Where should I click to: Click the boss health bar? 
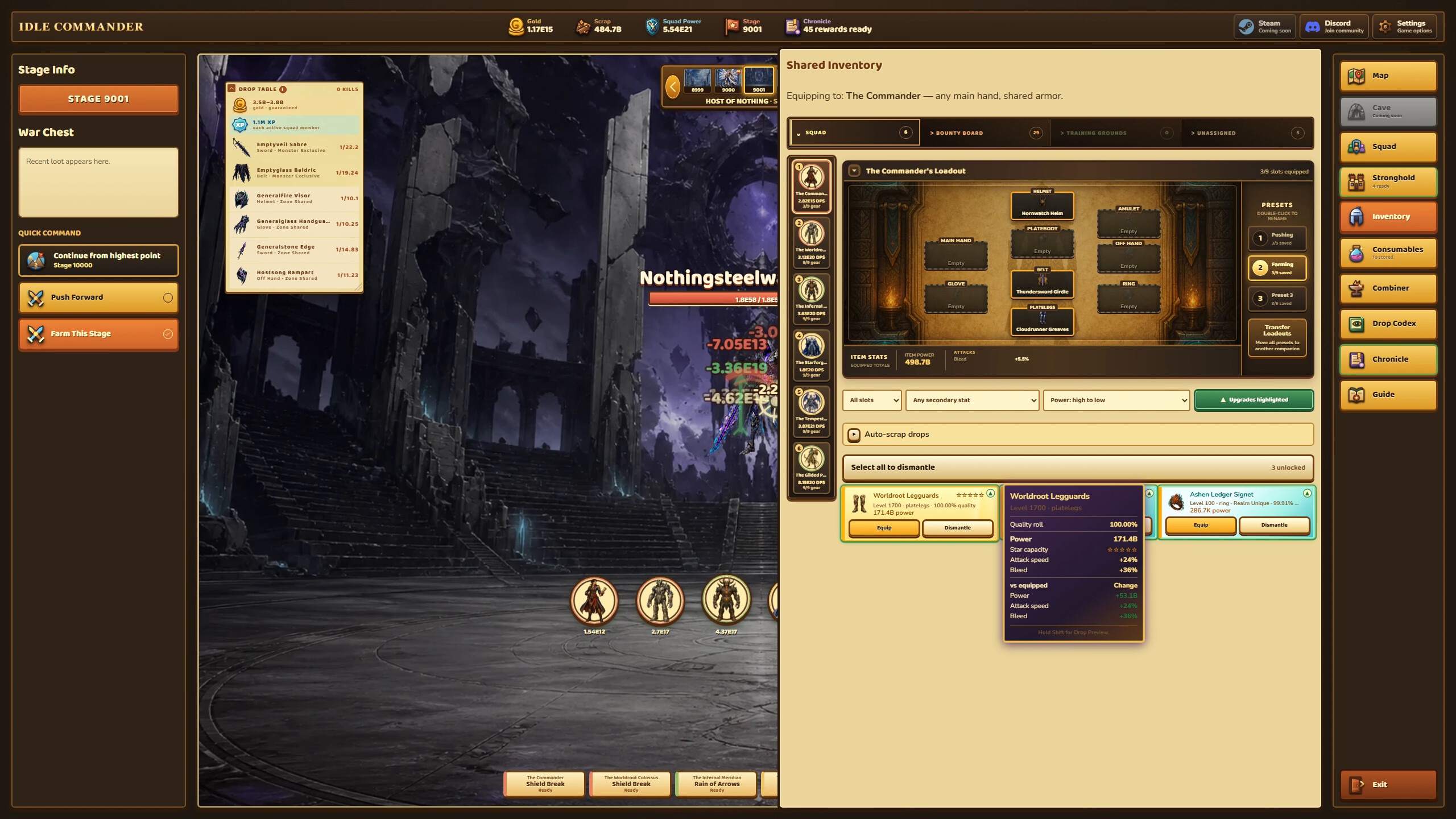pos(714,300)
